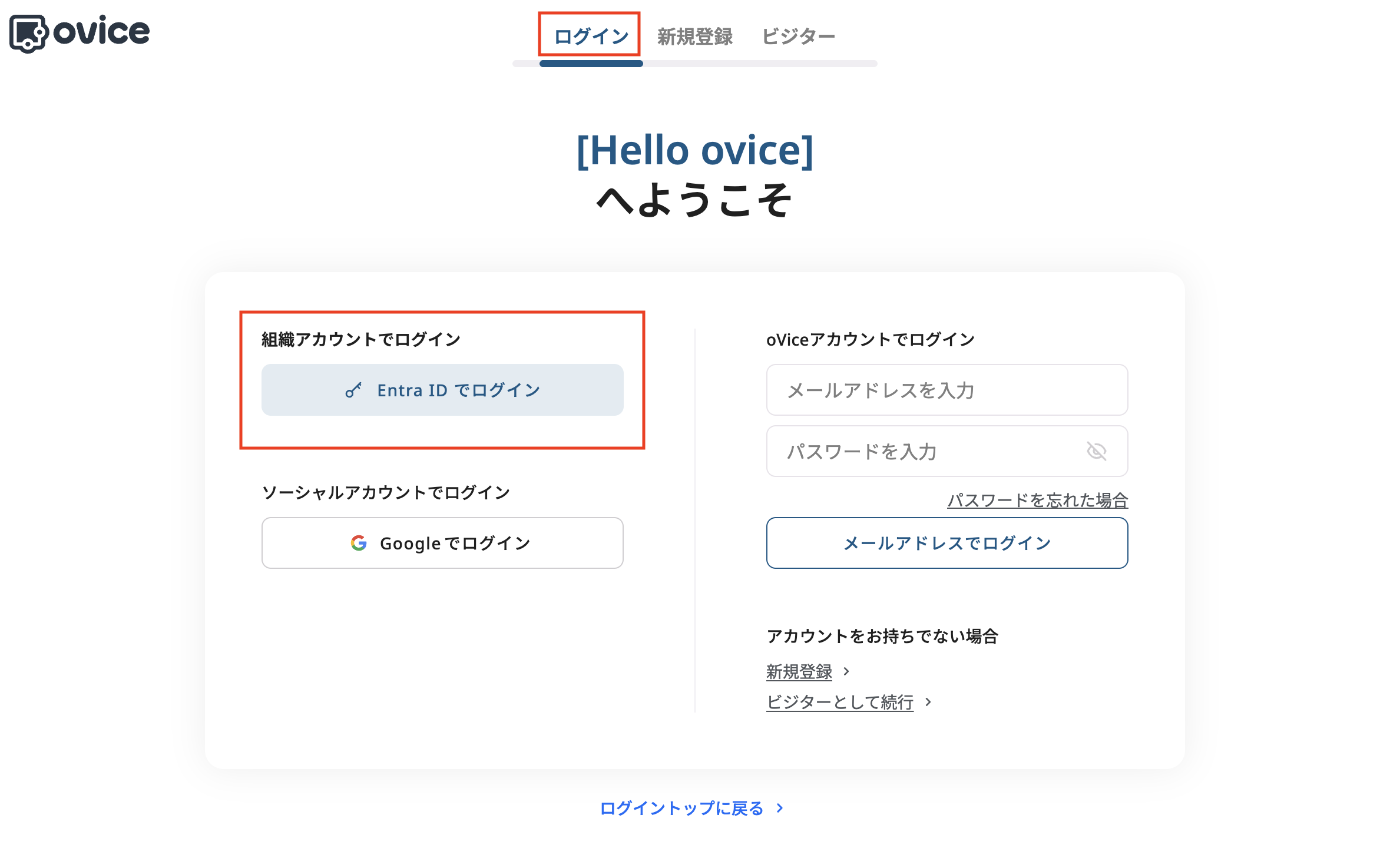Click chevron next to 新規登録 link
Screen dimensions: 1390x868
(x=846, y=671)
